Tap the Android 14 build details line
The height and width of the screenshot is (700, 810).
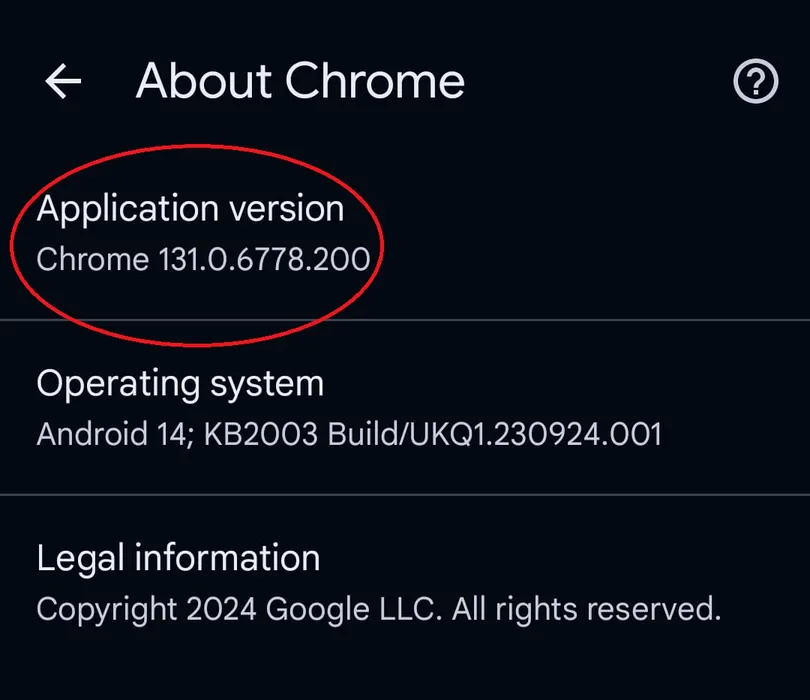point(349,433)
